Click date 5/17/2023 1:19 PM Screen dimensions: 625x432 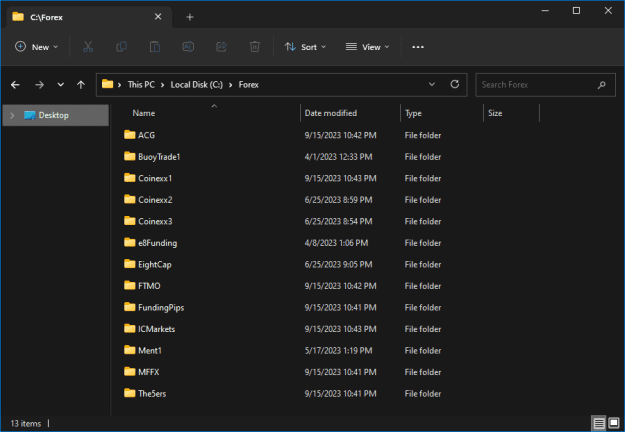(x=338, y=350)
